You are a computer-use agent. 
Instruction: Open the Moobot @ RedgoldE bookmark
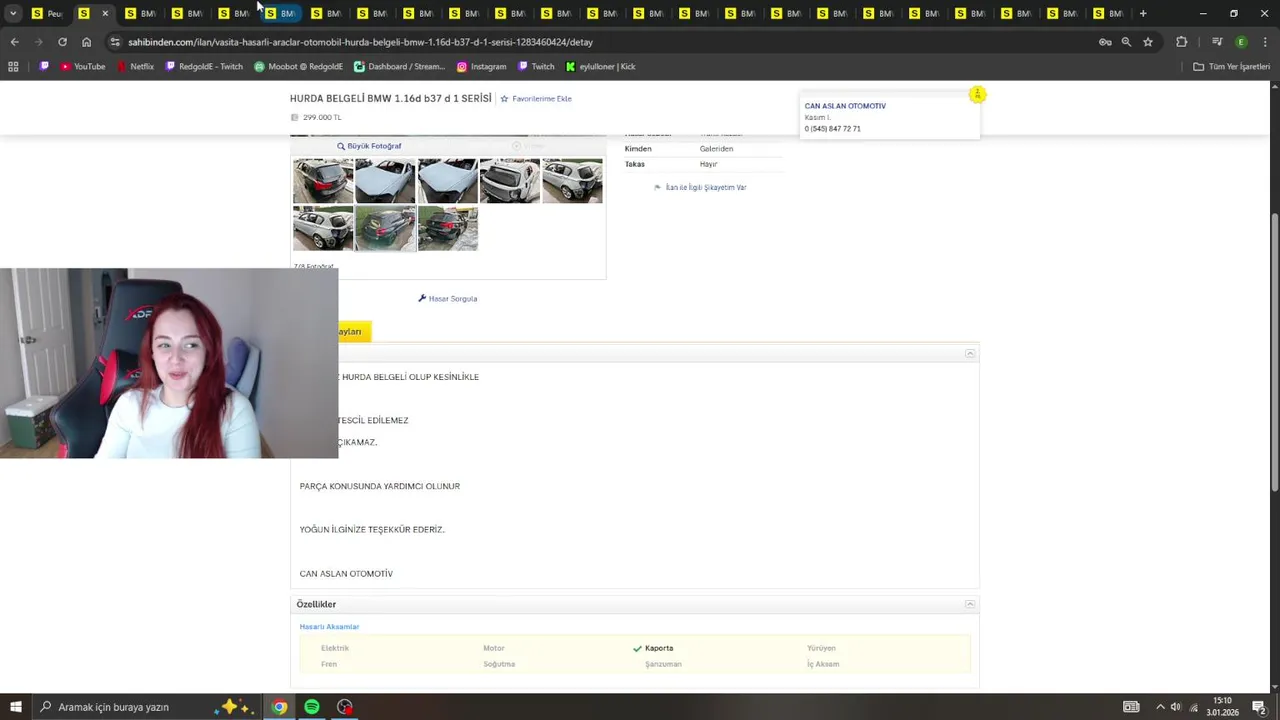298,67
